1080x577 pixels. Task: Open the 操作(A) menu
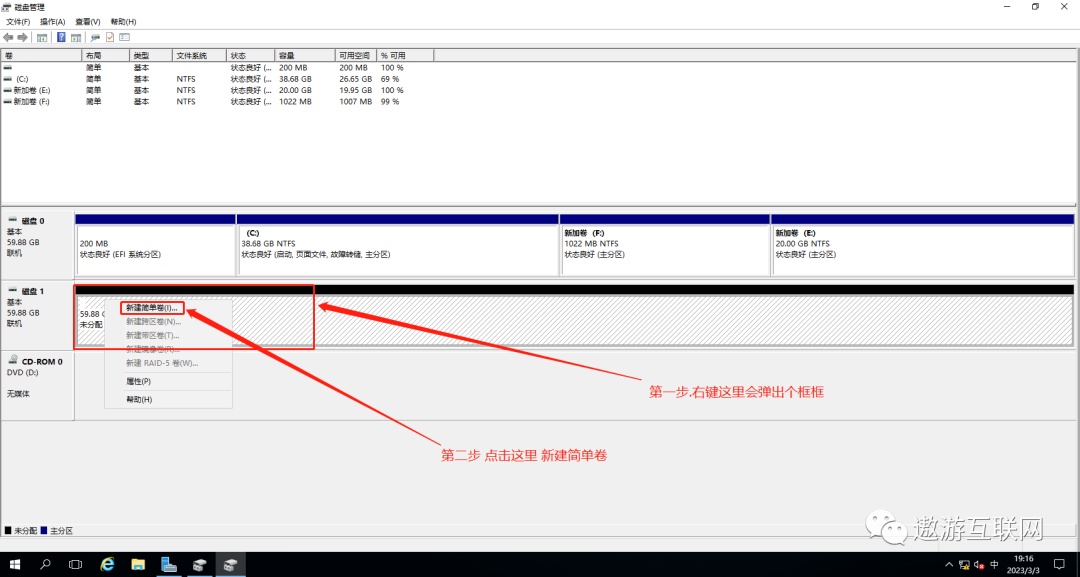tap(52, 22)
